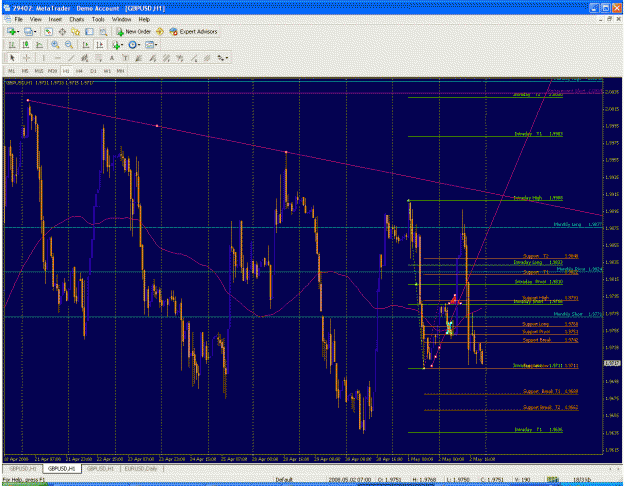Open the New Chart icon
625x486 pixels.
coord(11,31)
